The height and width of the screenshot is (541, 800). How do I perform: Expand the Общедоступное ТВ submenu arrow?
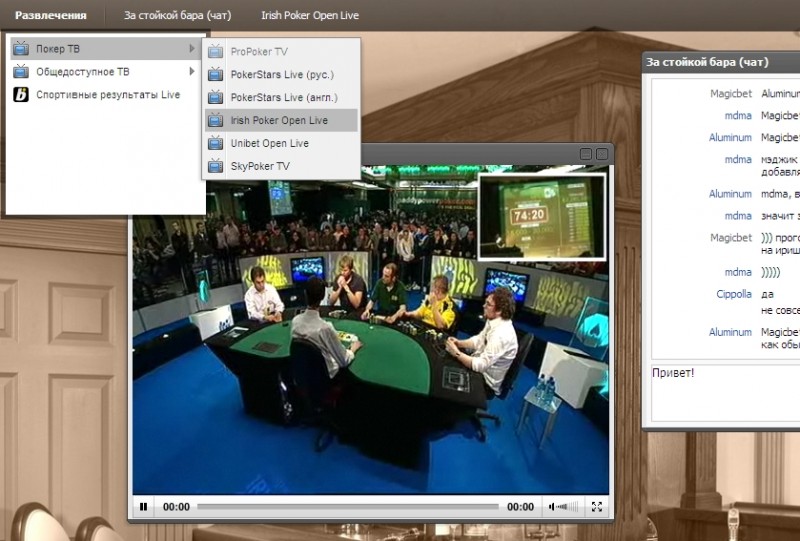pos(192,71)
